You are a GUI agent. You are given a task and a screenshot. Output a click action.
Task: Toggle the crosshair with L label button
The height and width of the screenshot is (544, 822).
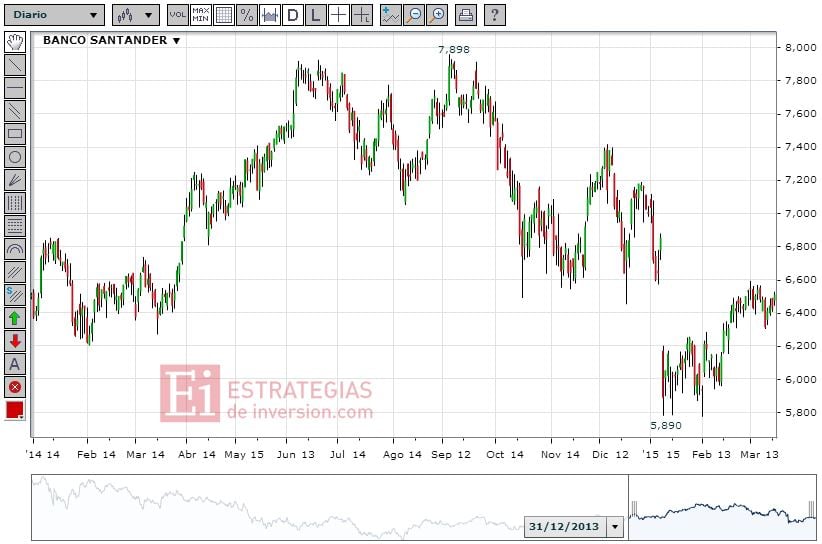coord(362,15)
